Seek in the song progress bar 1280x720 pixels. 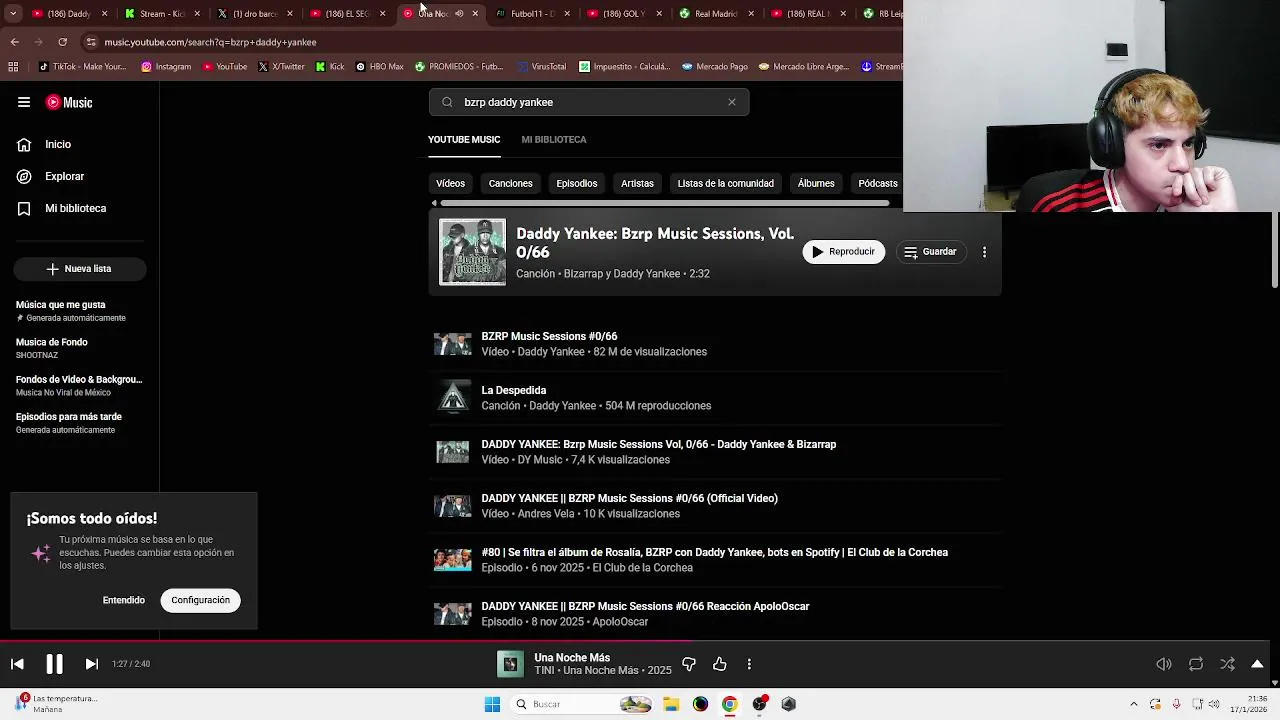pyautogui.click(x=635, y=642)
